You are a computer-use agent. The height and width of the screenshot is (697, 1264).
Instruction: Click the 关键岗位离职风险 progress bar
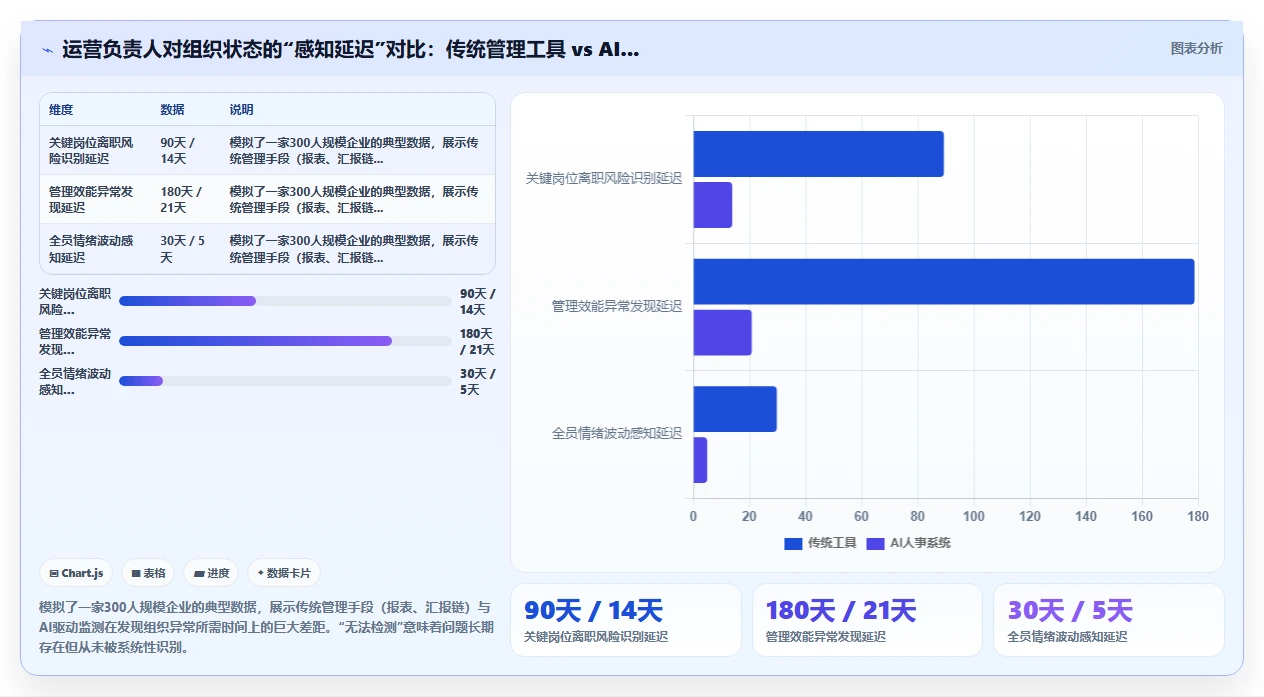[x=285, y=301]
